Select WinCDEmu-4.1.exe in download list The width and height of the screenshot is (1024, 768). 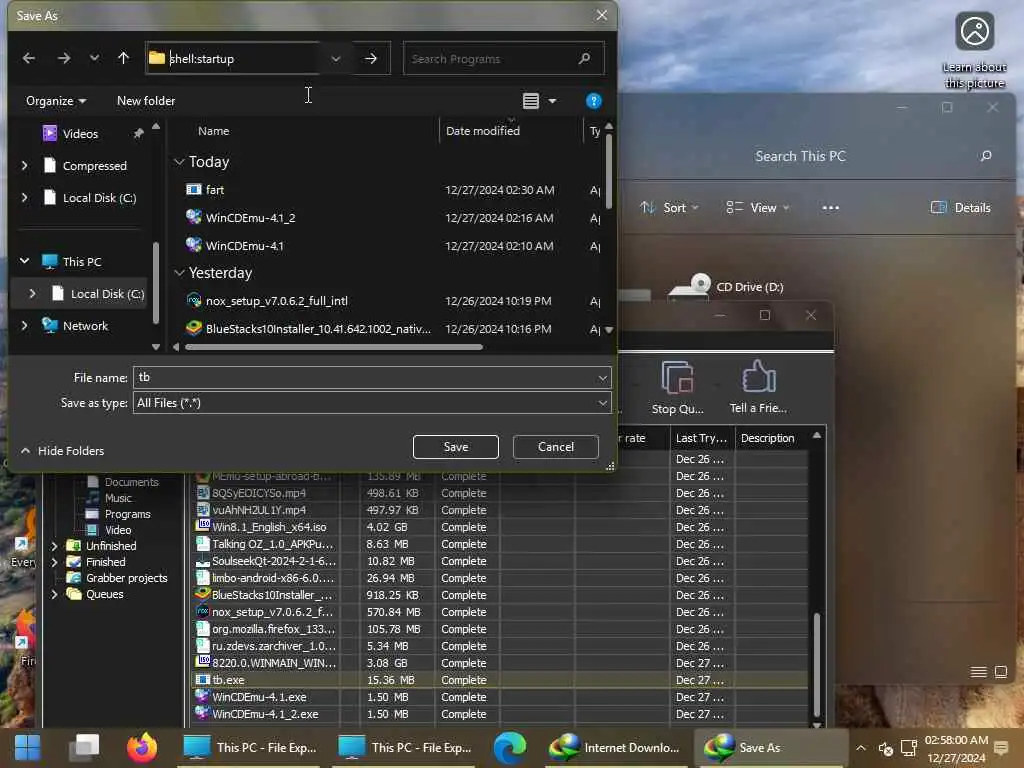259,697
